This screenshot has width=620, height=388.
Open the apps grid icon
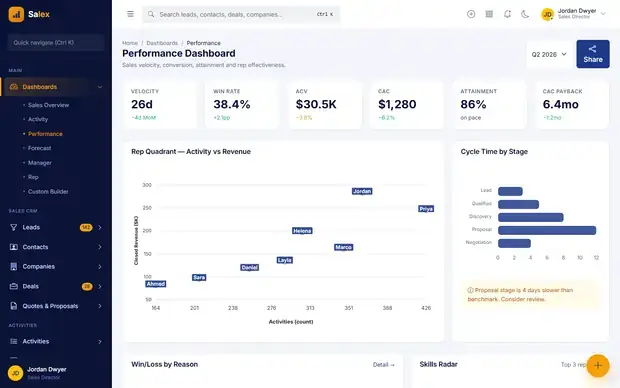[489, 14]
